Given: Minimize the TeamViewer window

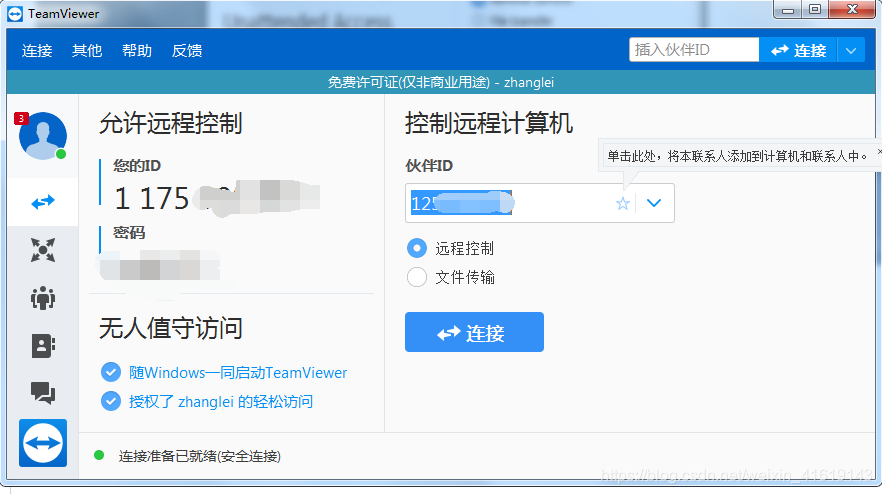Looking at the screenshot, I should point(788,10).
